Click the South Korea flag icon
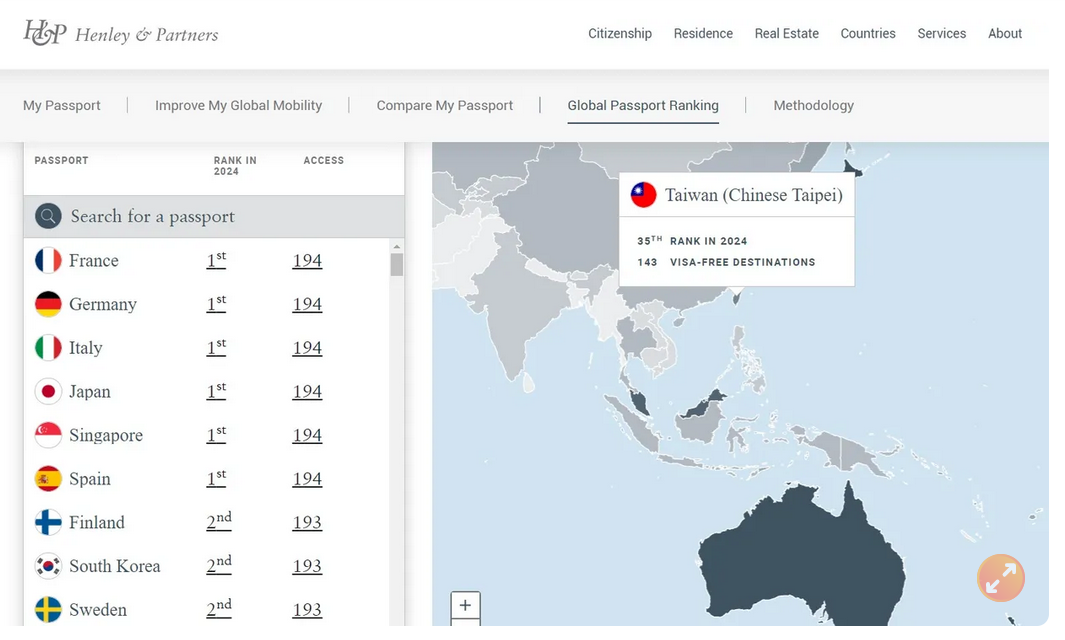 point(48,566)
